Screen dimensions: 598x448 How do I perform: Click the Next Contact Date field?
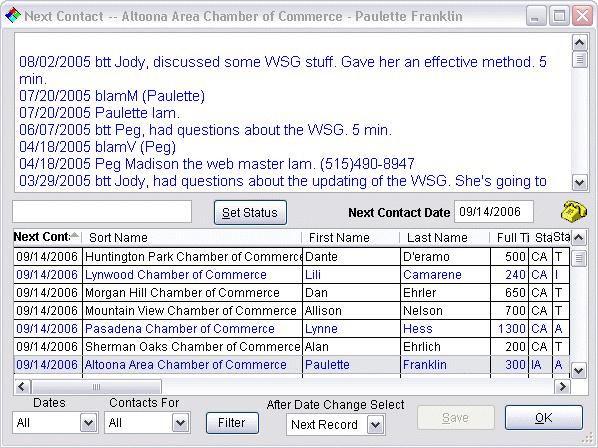pyautogui.click(x=494, y=212)
